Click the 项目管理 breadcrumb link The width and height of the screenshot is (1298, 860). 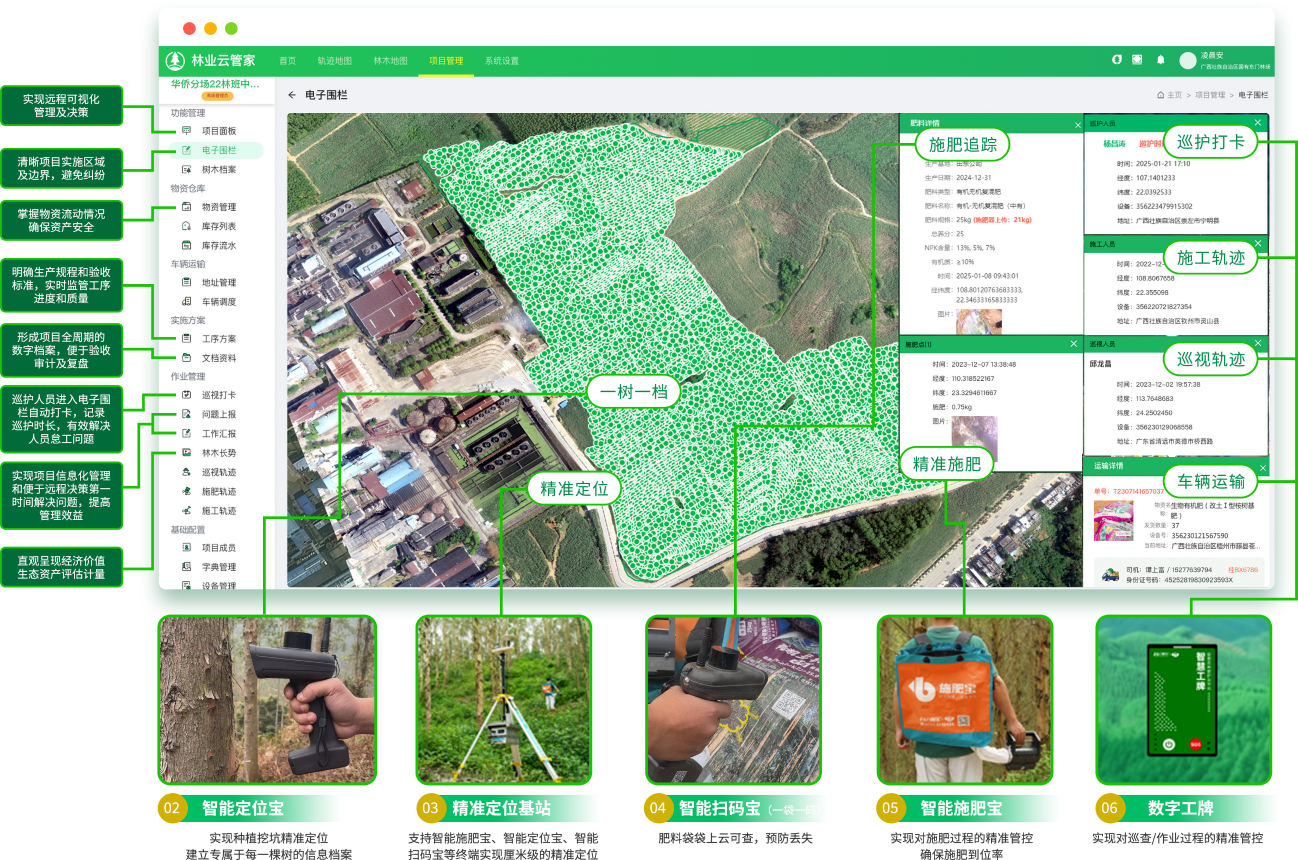click(x=1209, y=95)
